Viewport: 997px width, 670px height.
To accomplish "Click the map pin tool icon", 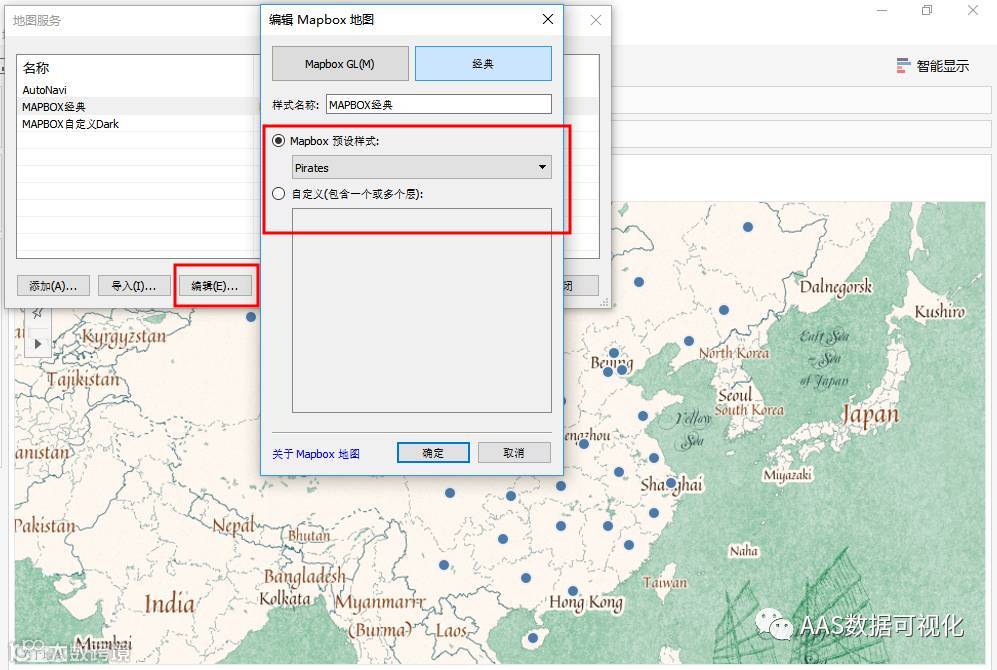I will [x=38, y=312].
